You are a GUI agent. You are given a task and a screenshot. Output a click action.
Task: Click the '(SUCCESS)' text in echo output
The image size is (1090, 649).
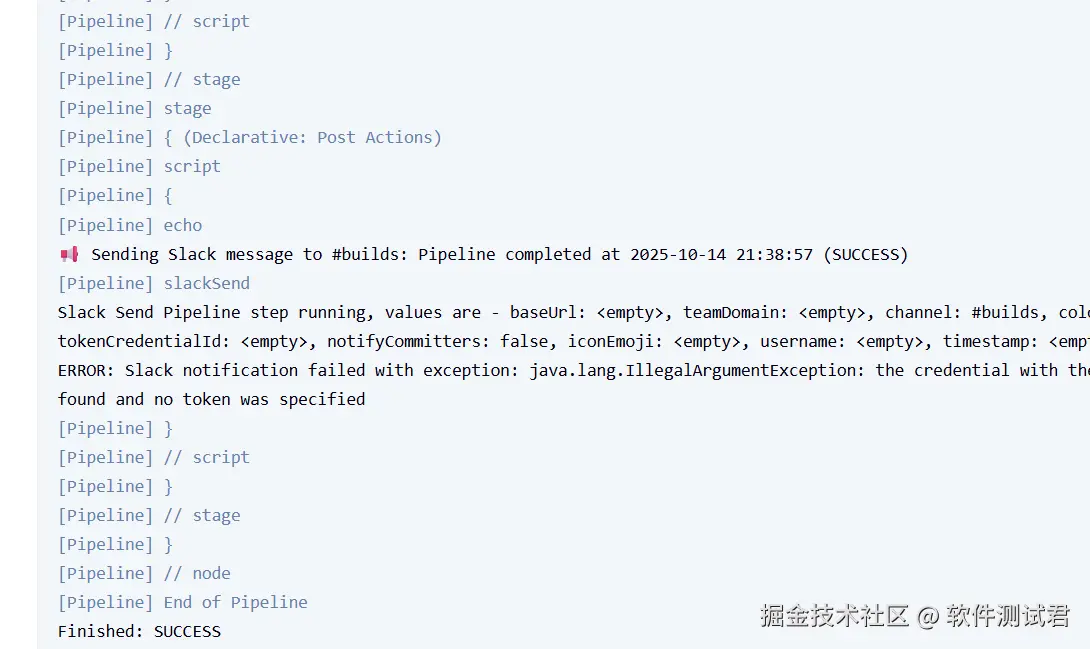pos(865,254)
